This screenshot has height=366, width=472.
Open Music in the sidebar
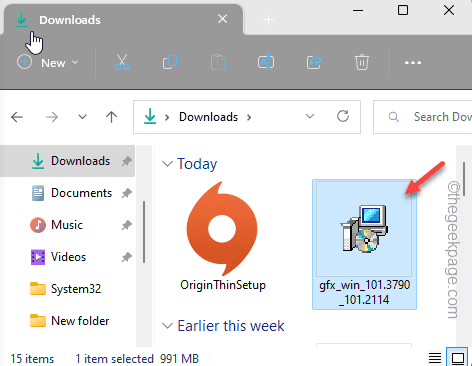[x=67, y=225]
